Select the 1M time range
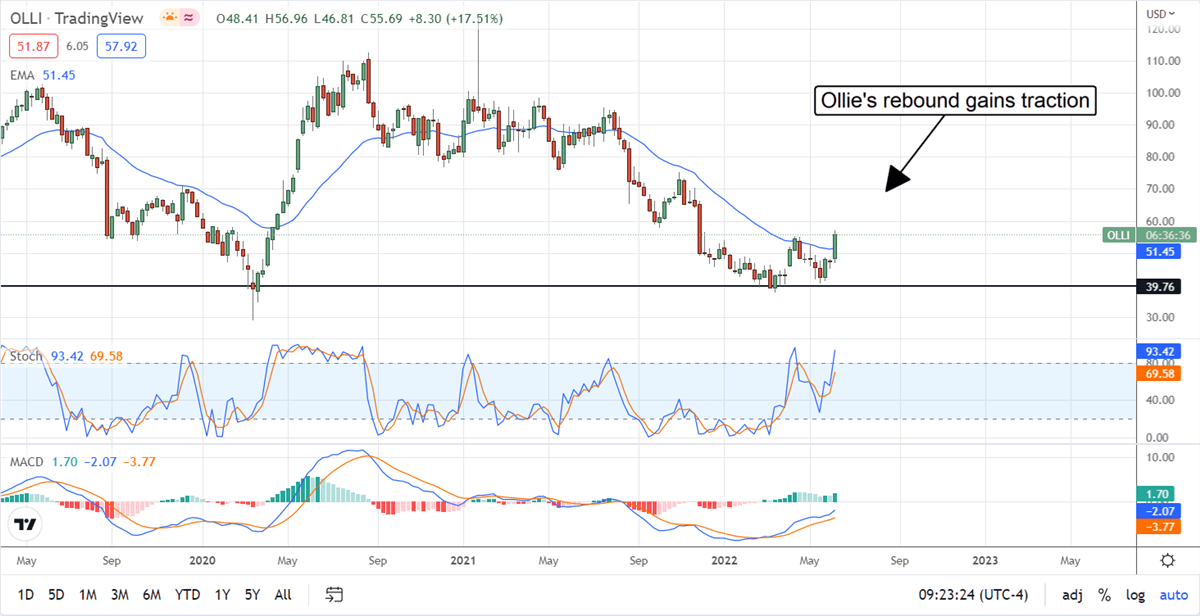This screenshot has height=616, width=1200. (x=88, y=595)
